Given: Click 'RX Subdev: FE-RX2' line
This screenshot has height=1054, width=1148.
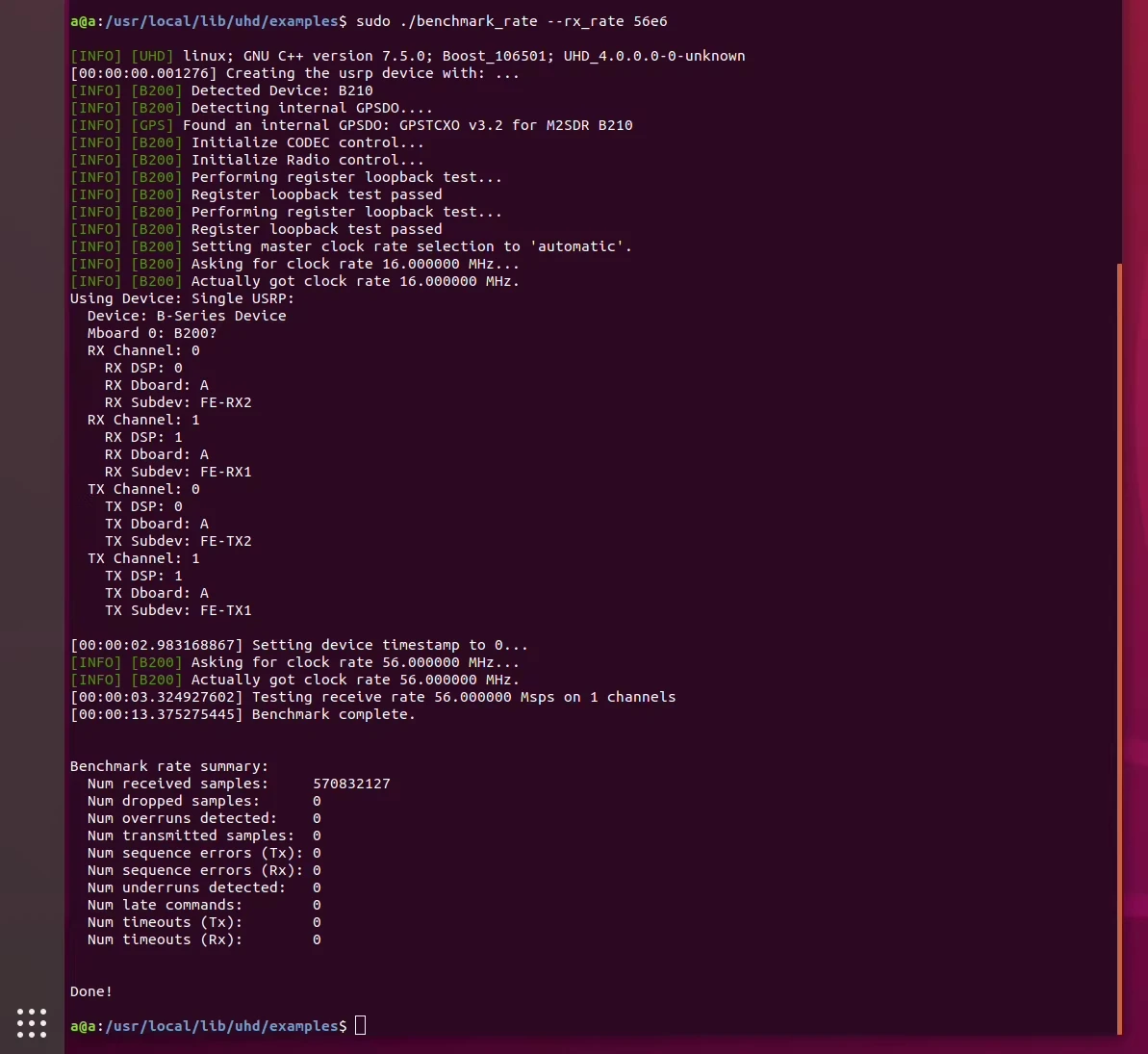Looking at the screenshot, I should [178, 402].
